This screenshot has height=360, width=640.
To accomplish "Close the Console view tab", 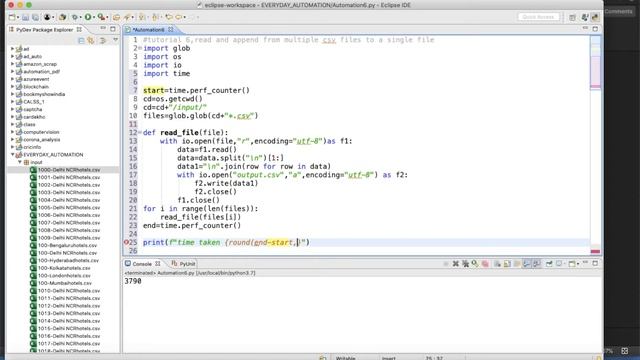I will [x=158, y=264].
